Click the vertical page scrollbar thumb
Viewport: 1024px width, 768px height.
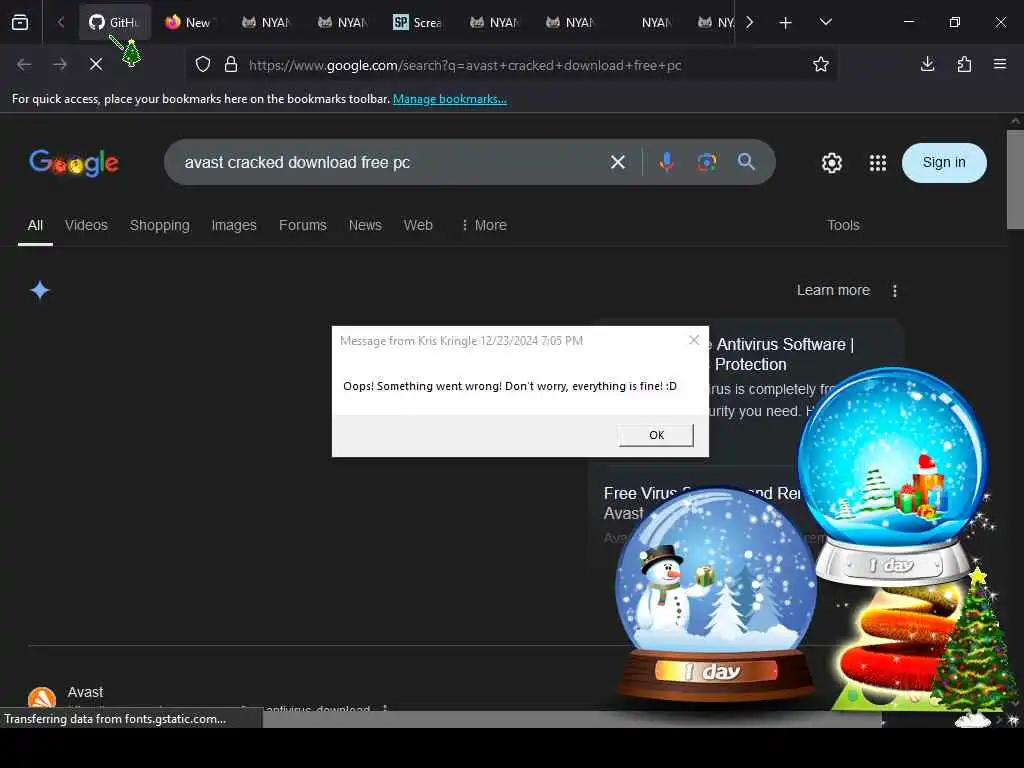(x=1015, y=179)
